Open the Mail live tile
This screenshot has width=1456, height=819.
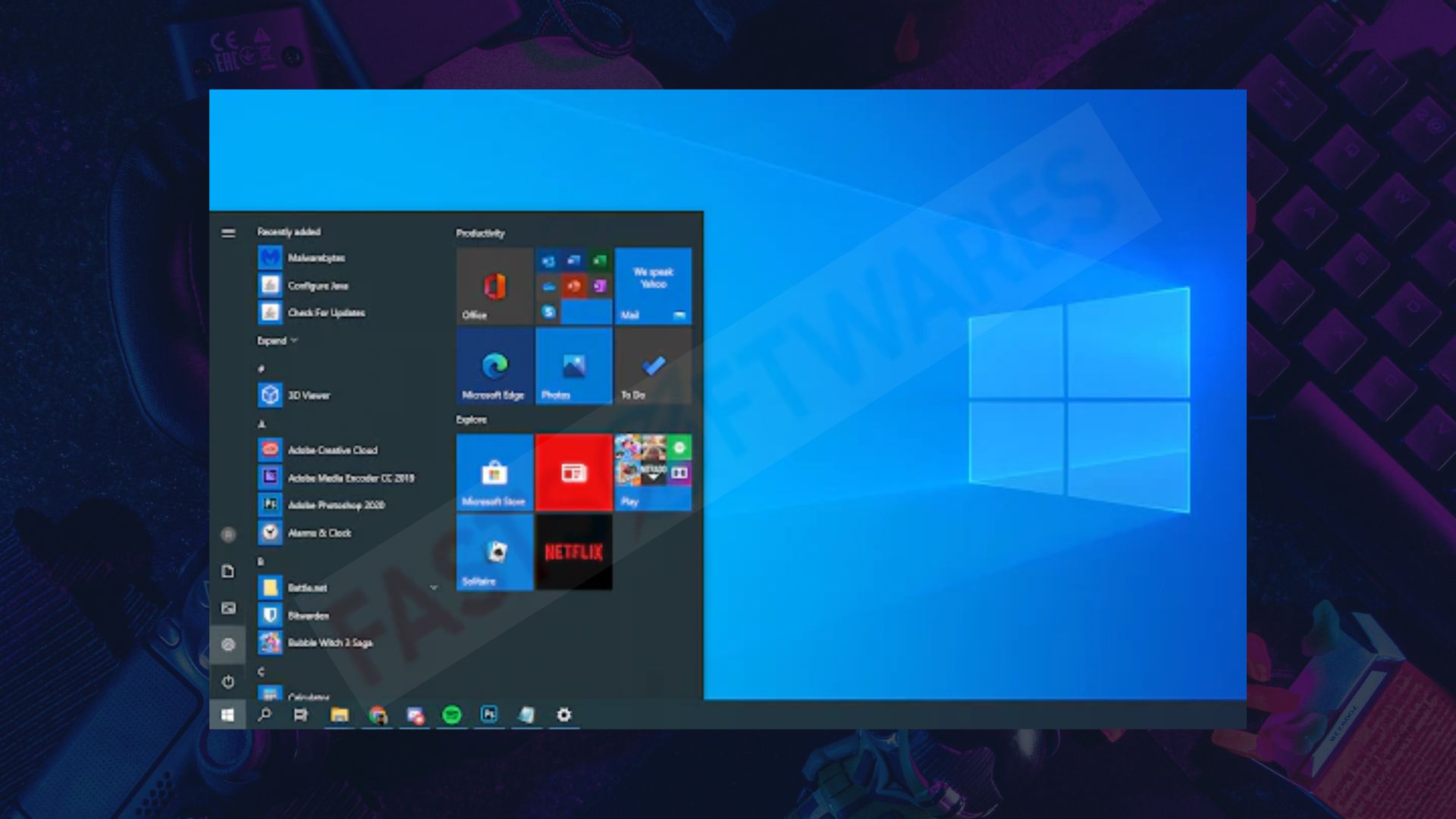(653, 286)
